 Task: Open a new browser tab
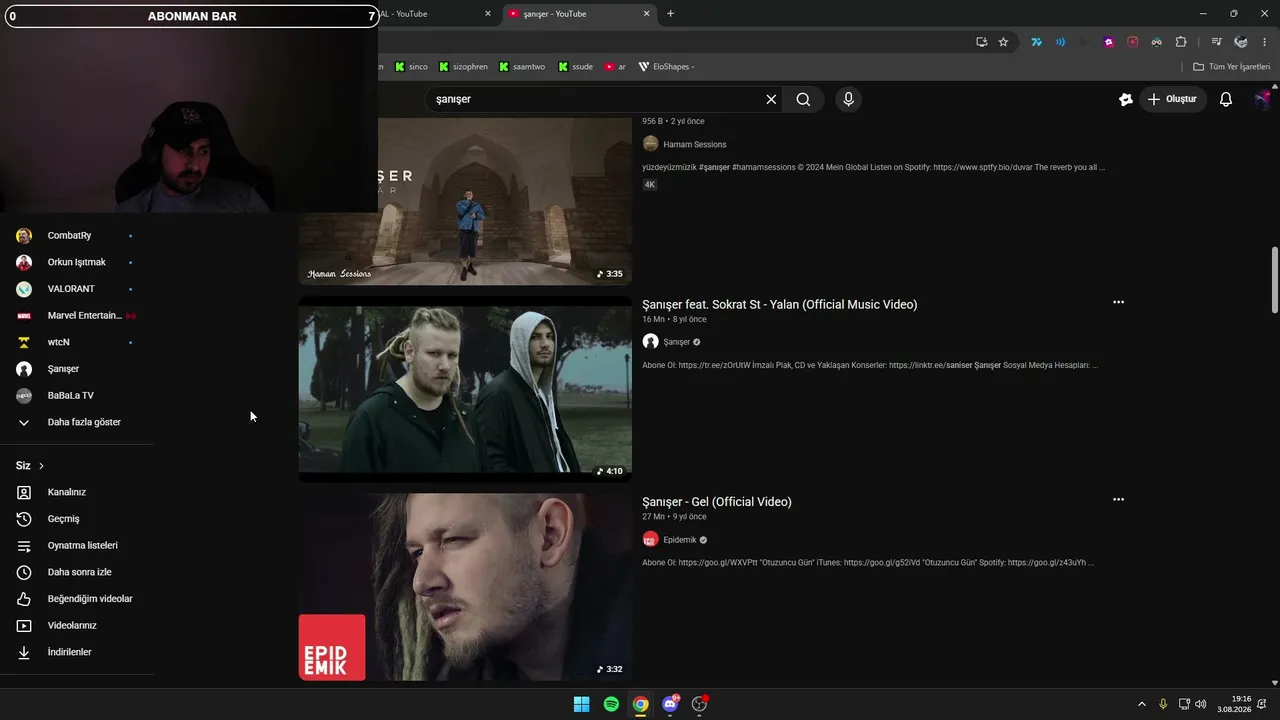(x=670, y=14)
